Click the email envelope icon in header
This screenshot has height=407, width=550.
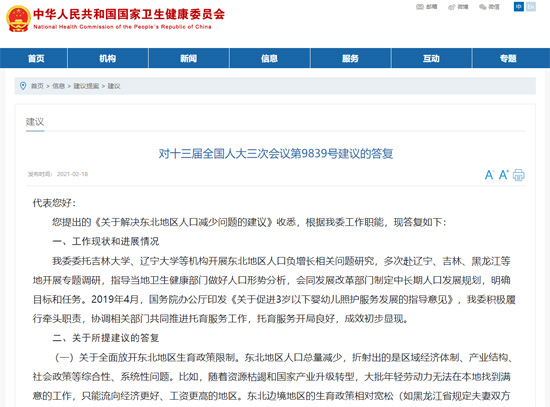coord(420,7)
